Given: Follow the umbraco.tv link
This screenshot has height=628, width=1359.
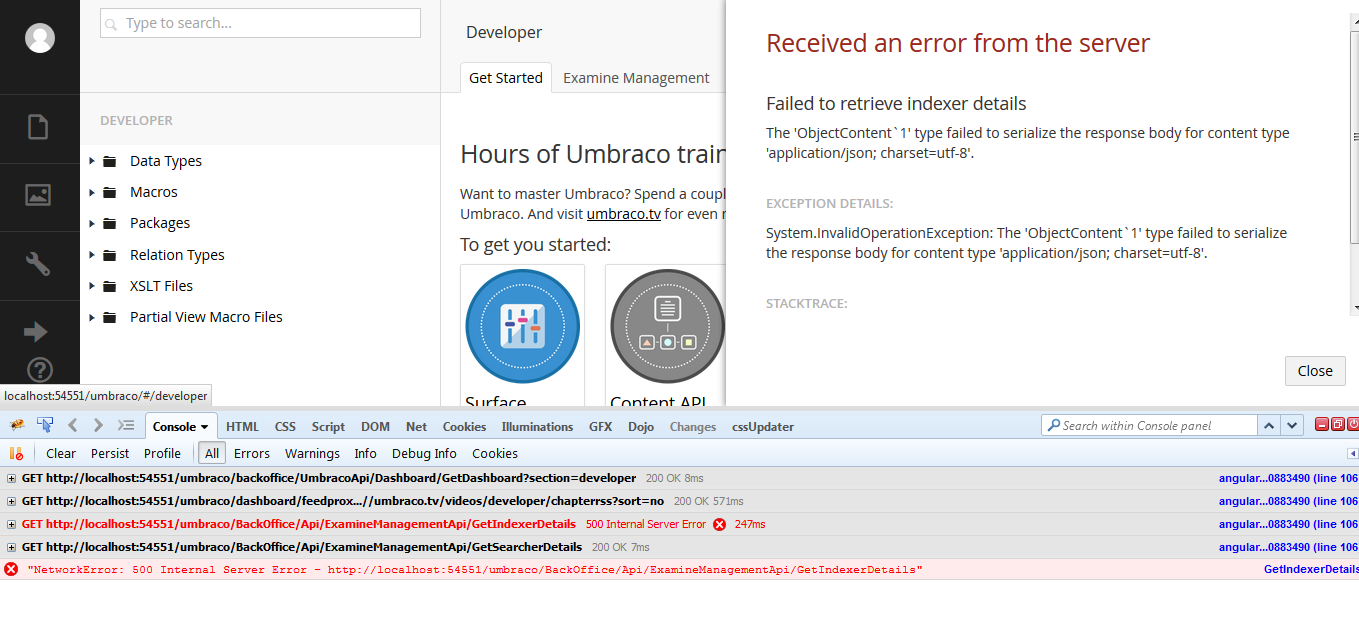Looking at the screenshot, I should tap(624, 213).
